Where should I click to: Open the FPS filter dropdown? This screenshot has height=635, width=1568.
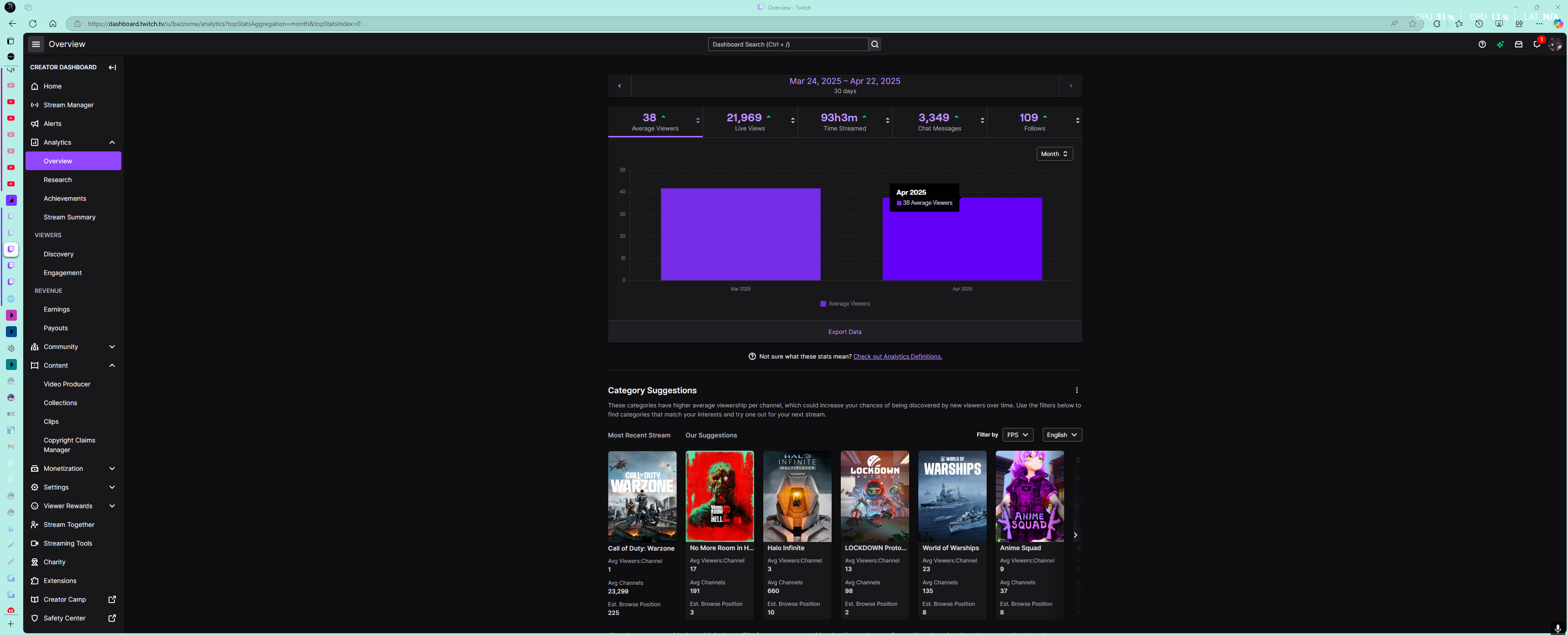[x=1017, y=435]
